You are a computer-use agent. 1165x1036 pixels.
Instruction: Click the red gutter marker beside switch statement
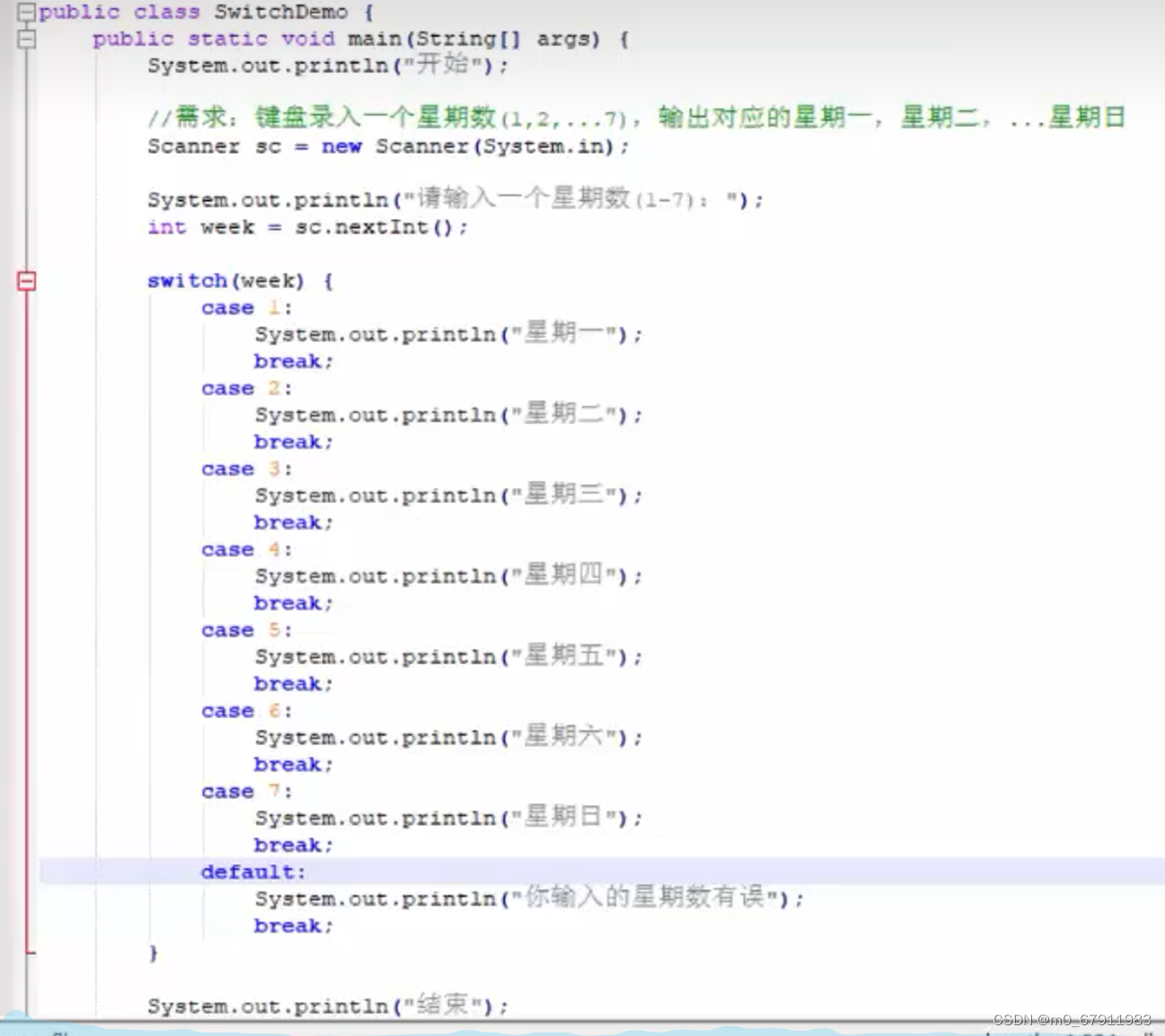pos(26,279)
